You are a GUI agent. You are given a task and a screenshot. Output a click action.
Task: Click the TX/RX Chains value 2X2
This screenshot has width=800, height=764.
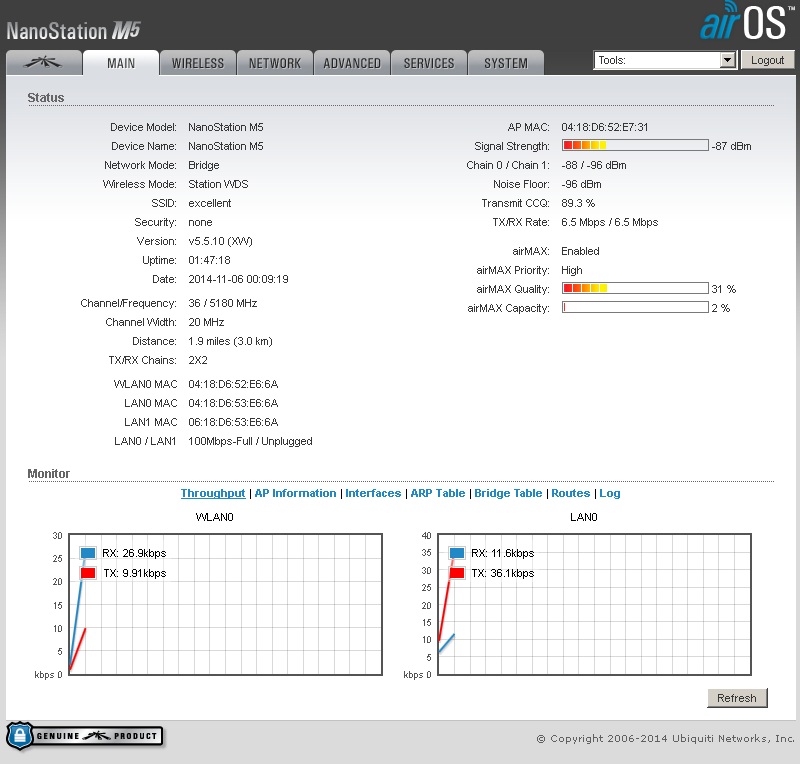tap(198, 360)
